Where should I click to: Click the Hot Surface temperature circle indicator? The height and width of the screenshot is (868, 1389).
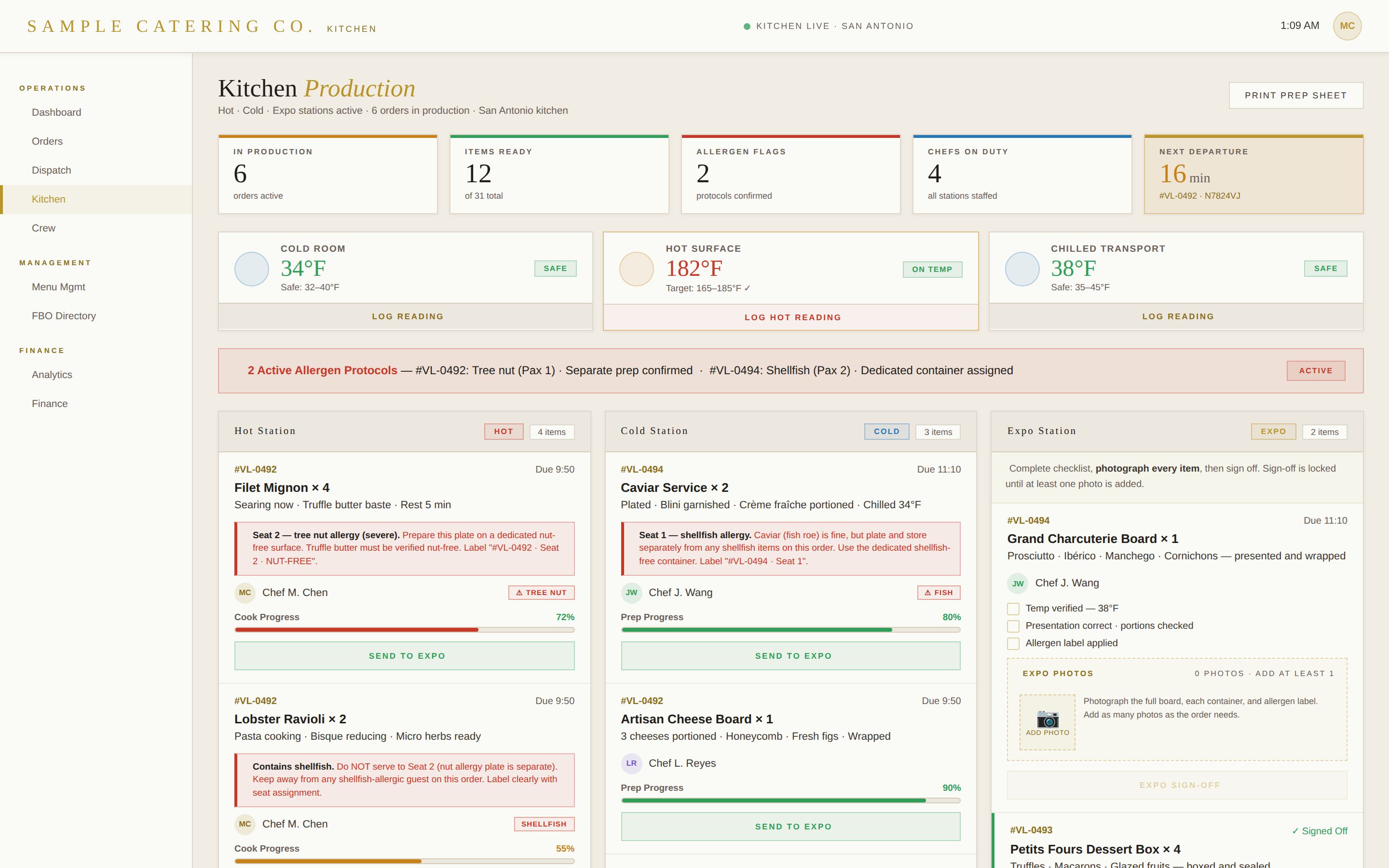coord(636,269)
